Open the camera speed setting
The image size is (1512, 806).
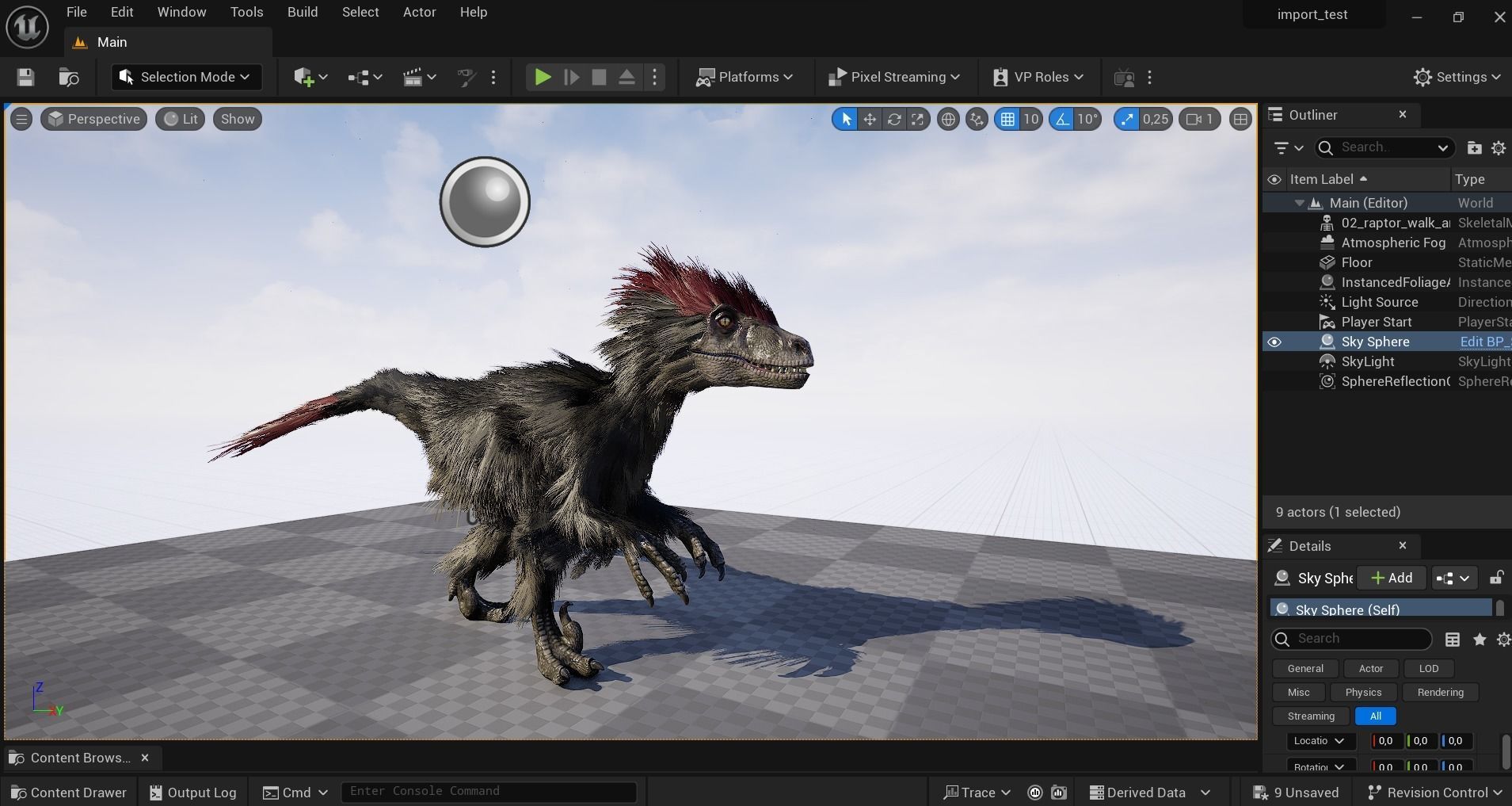pos(1199,119)
